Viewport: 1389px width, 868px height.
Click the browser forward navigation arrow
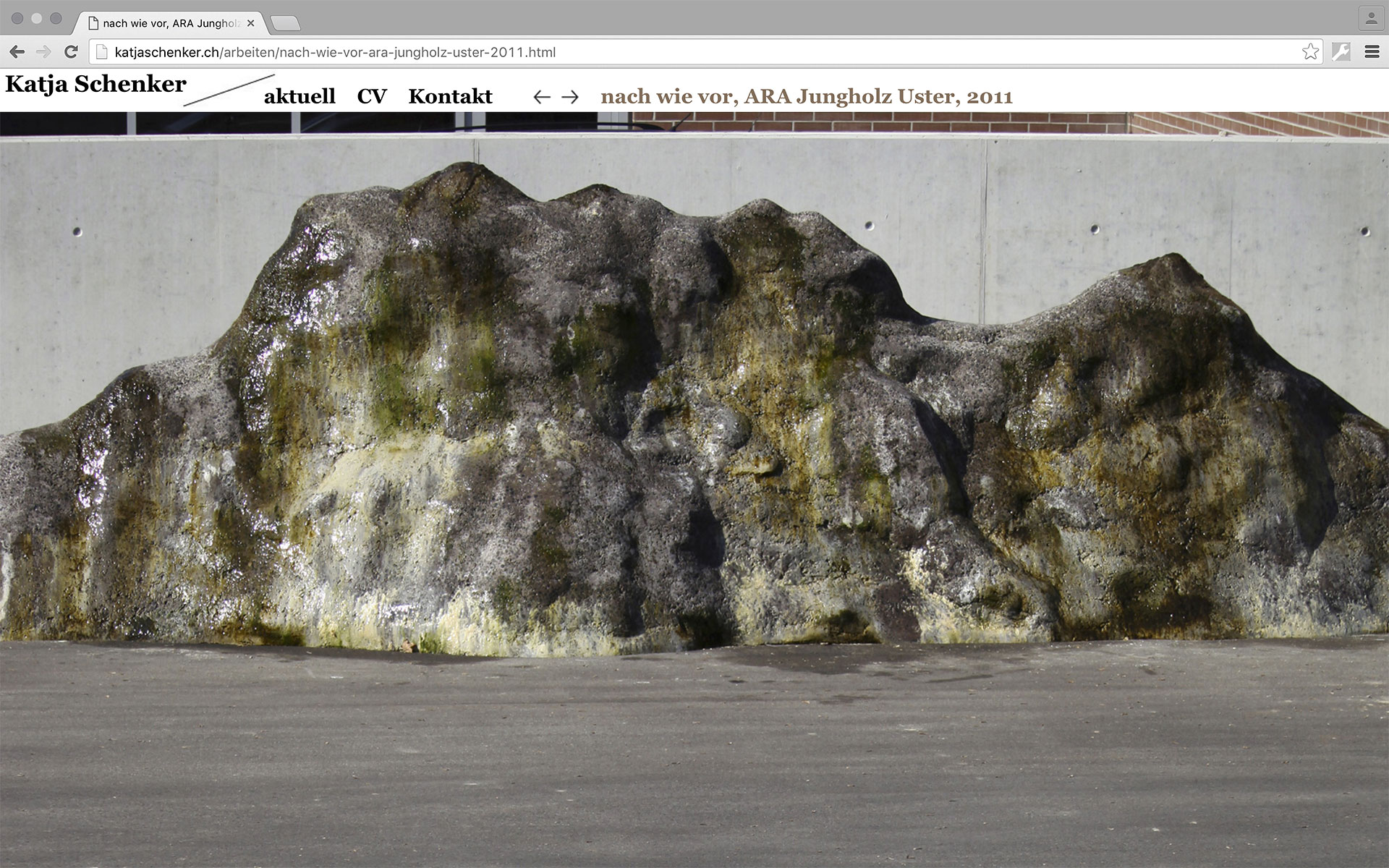click(43, 51)
